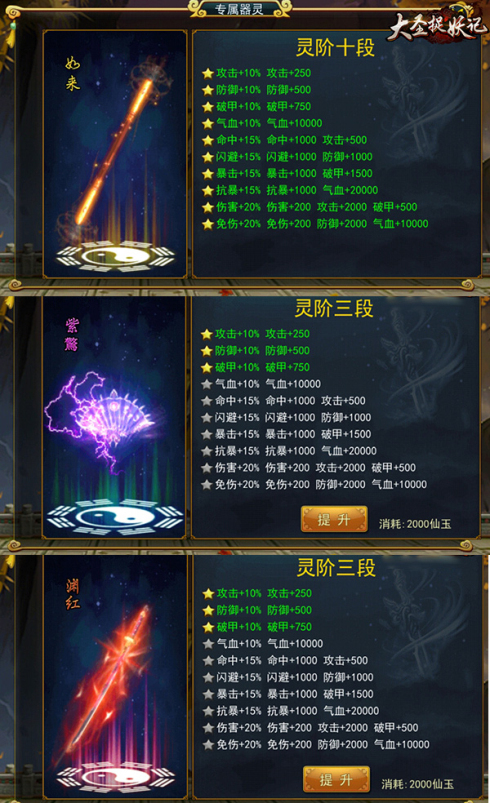The height and width of the screenshot is (803, 490).
Task: Click gray star beside 气血+10% in 紫鸾 panel
Action: click(206, 384)
